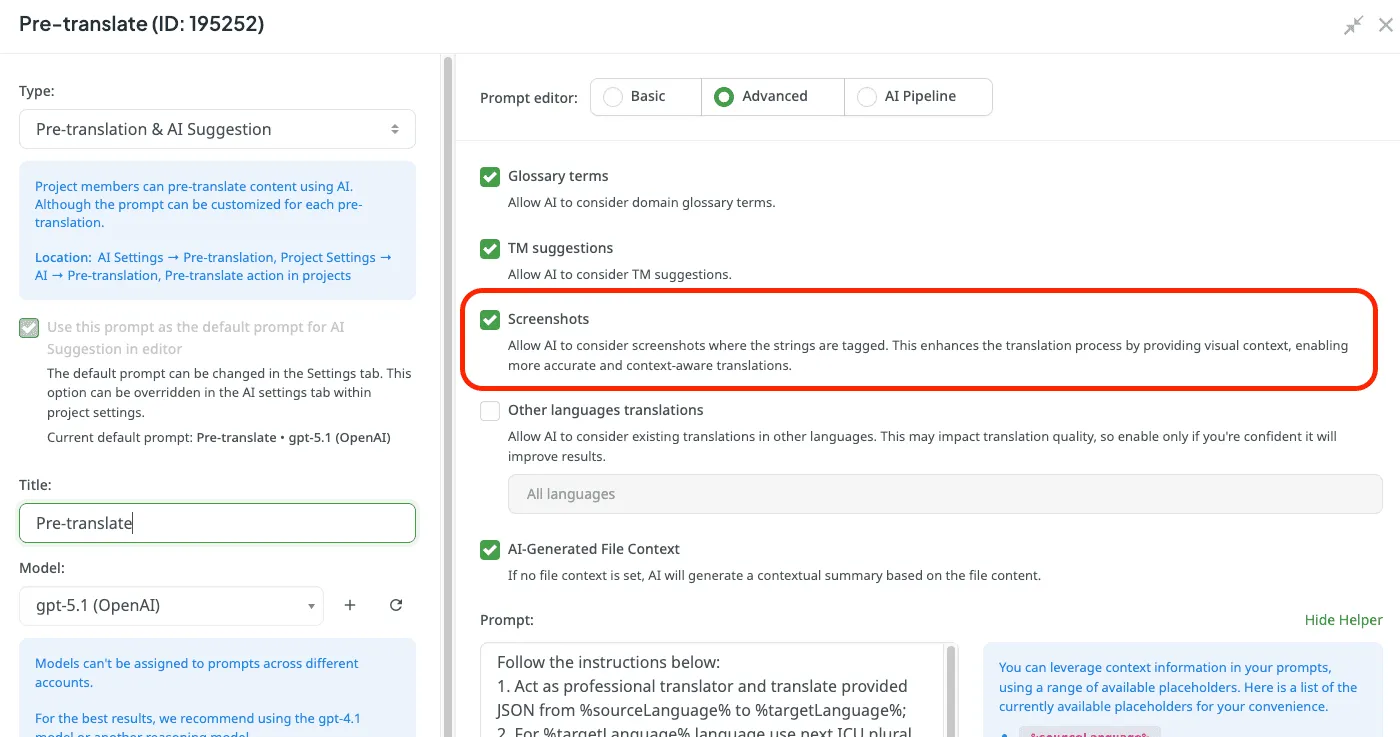Screen dimensions: 1400x737
Task: Disable the TM suggestions checkbox
Action: click(490, 249)
